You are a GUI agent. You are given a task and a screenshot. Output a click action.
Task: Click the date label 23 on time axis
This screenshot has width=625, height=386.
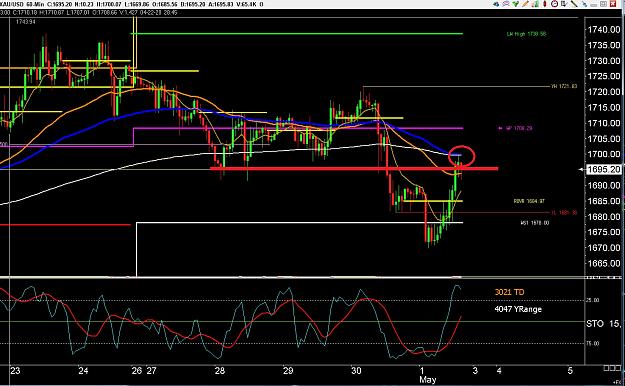[15, 371]
